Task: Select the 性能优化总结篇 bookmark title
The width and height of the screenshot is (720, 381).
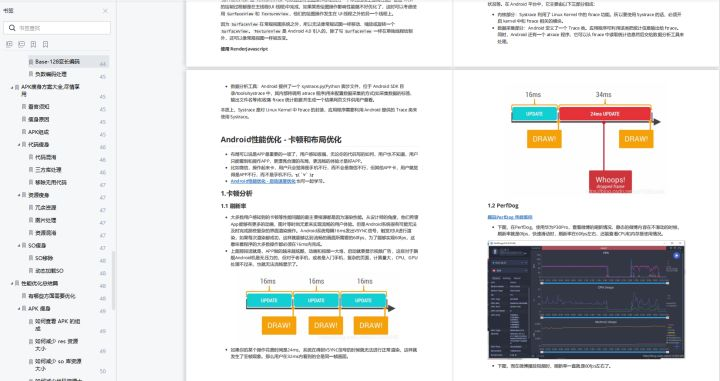Action: tap(39, 283)
